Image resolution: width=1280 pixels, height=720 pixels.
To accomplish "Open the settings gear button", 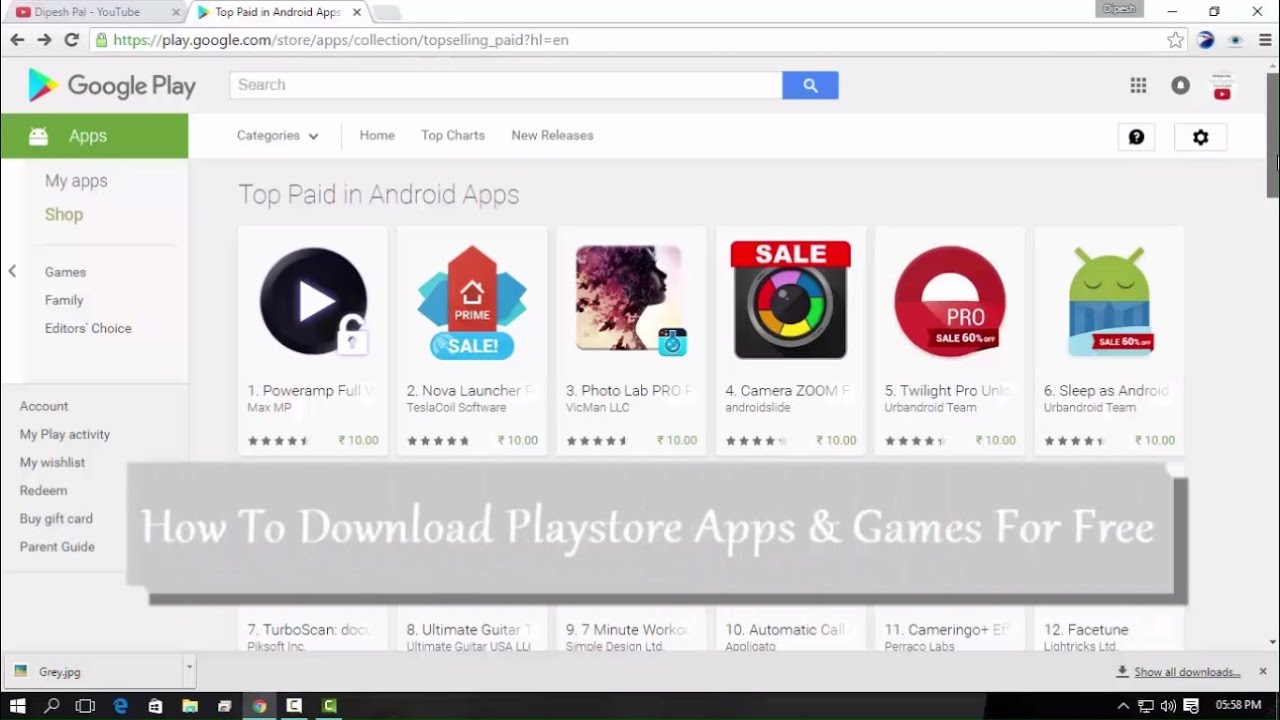I will (1200, 137).
